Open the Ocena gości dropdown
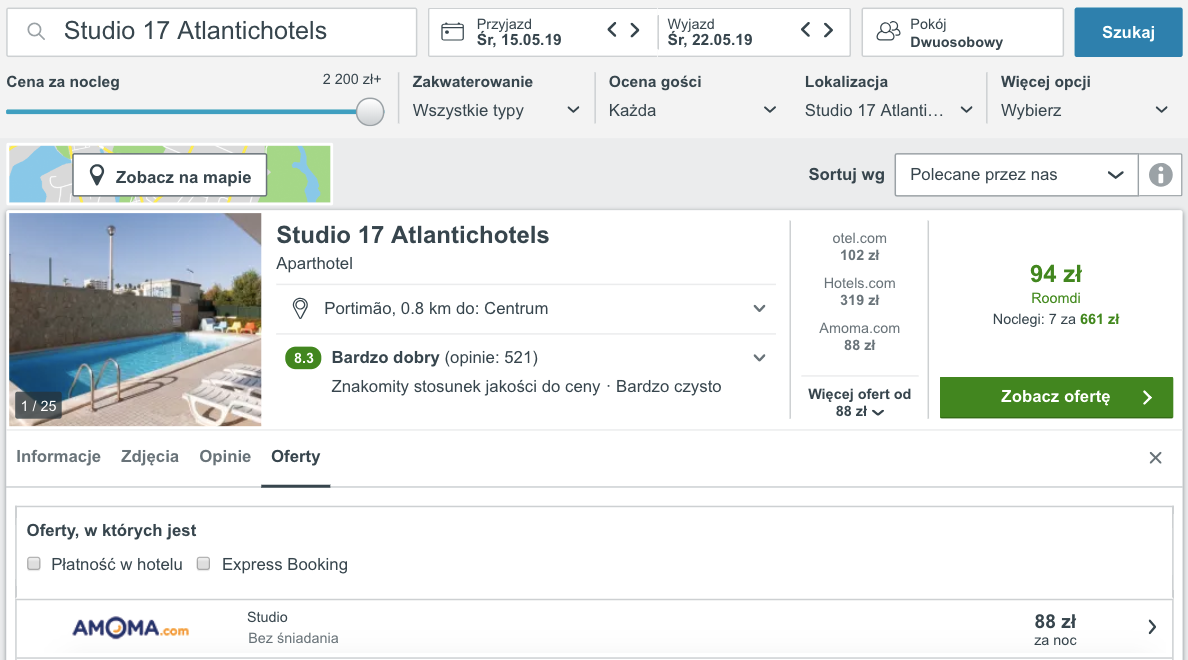The height and width of the screenshot is (660, 1188). coord(692,111)
